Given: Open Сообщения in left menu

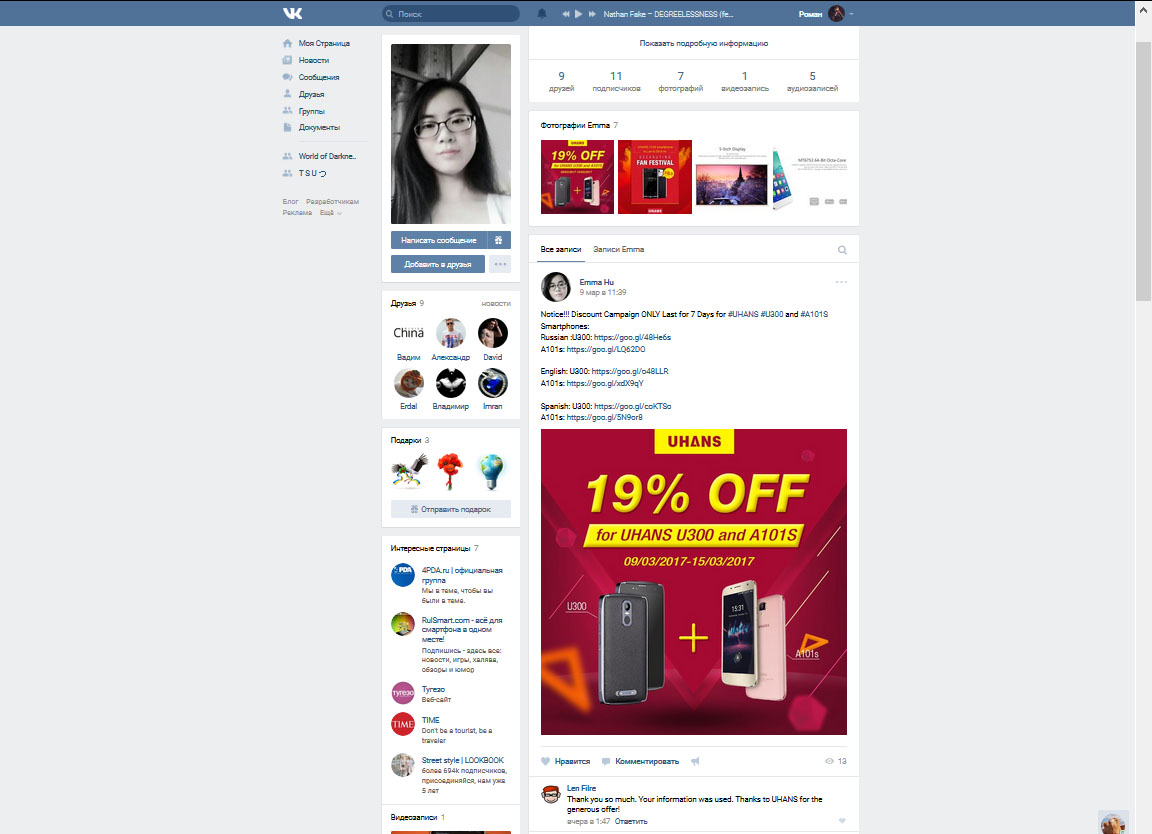Looking at the screenshot, I should (318, 77).
